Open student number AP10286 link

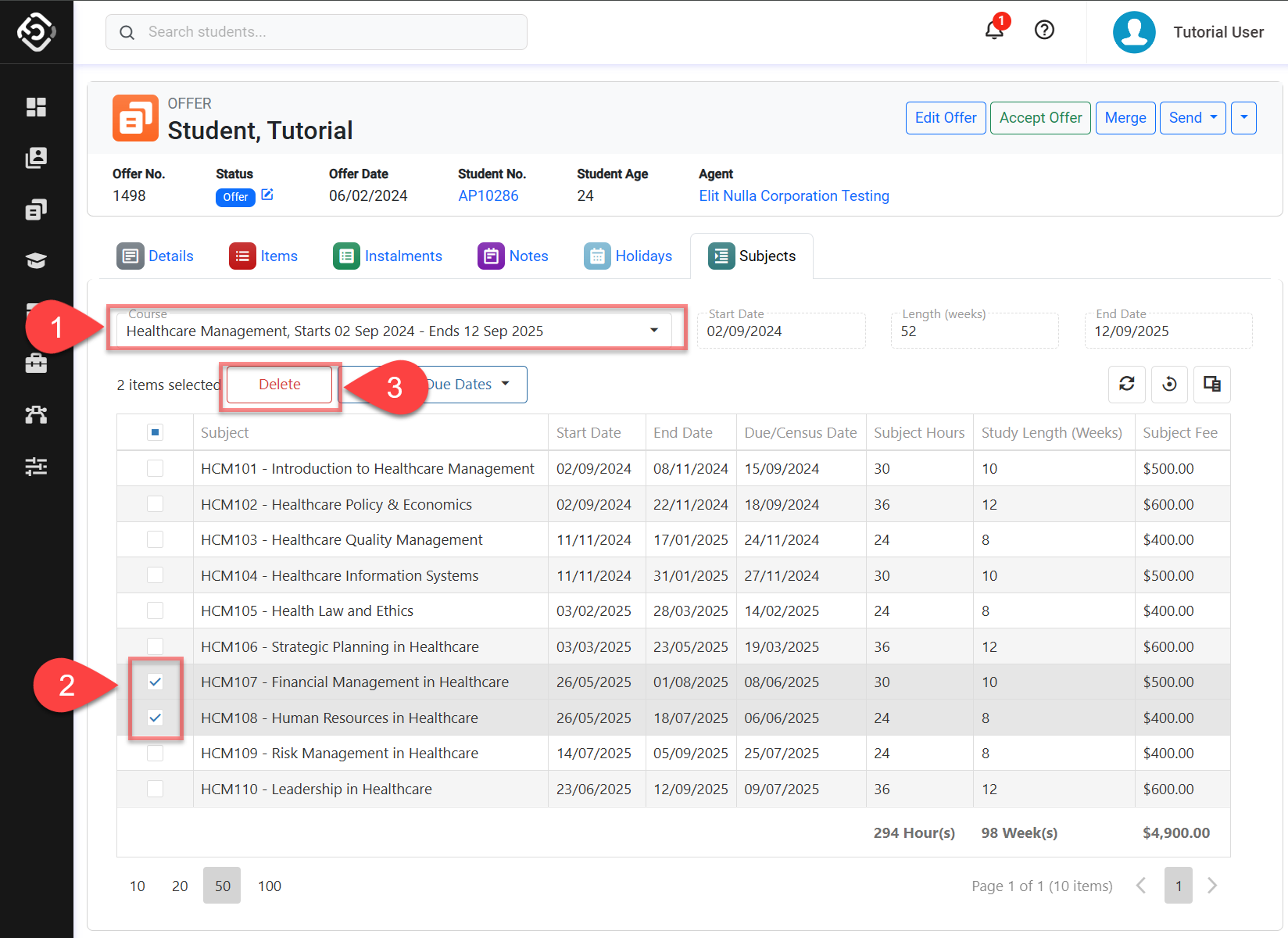(488, 196)
